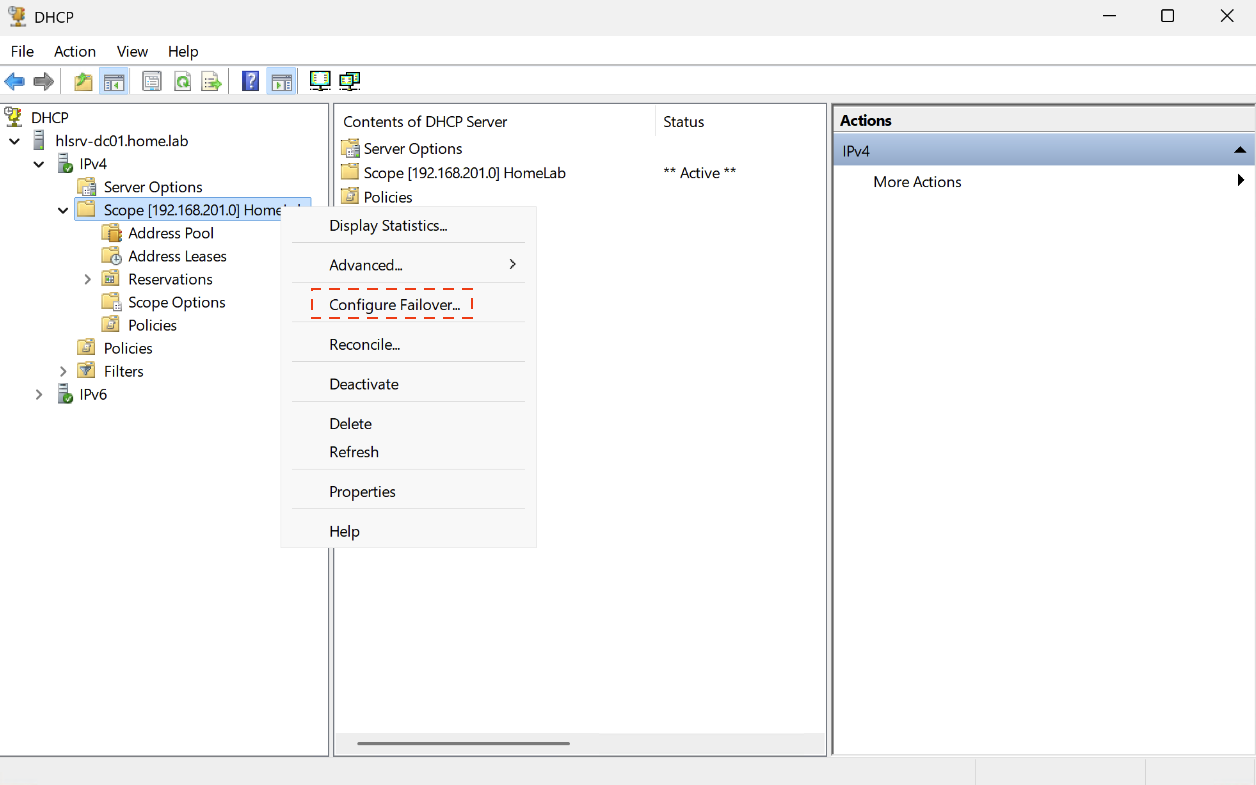This screenshot has height=785, width=1256.
Task: Click the horizontal scrollbar in contents pane
Action: (x=463, y=743)
